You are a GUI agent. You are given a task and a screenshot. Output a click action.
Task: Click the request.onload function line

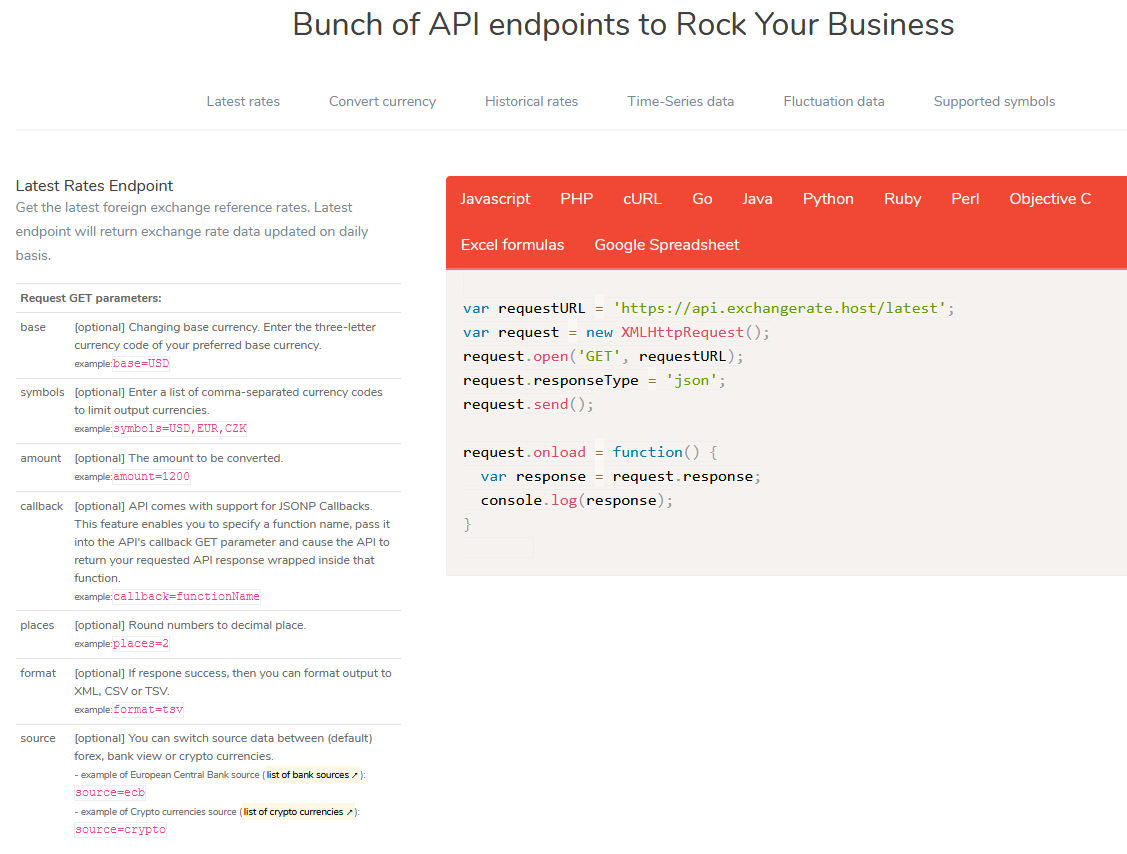[589, 452]
